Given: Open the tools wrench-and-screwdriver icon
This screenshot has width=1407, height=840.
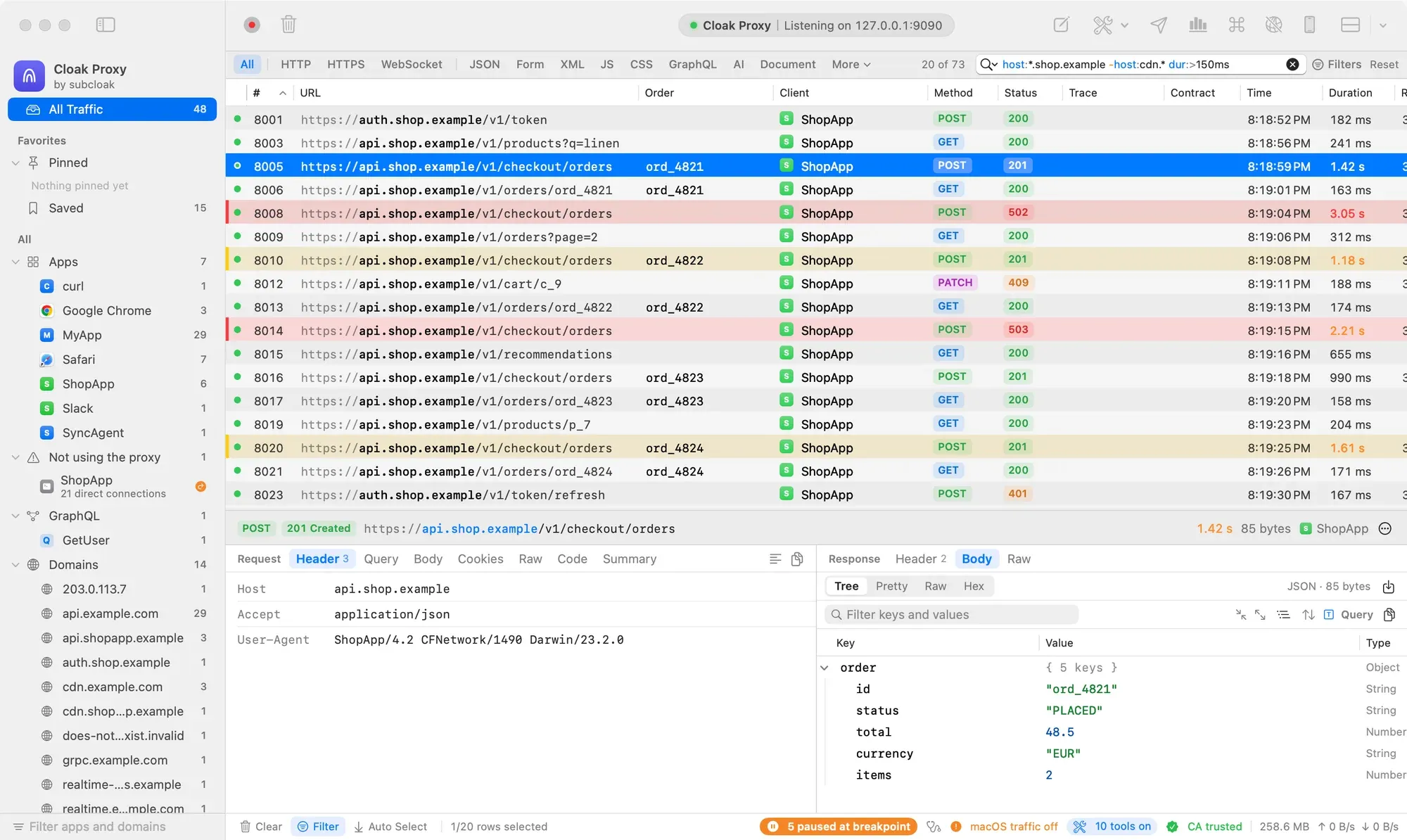Looking at the screenshot, I should pos(1102,25).
